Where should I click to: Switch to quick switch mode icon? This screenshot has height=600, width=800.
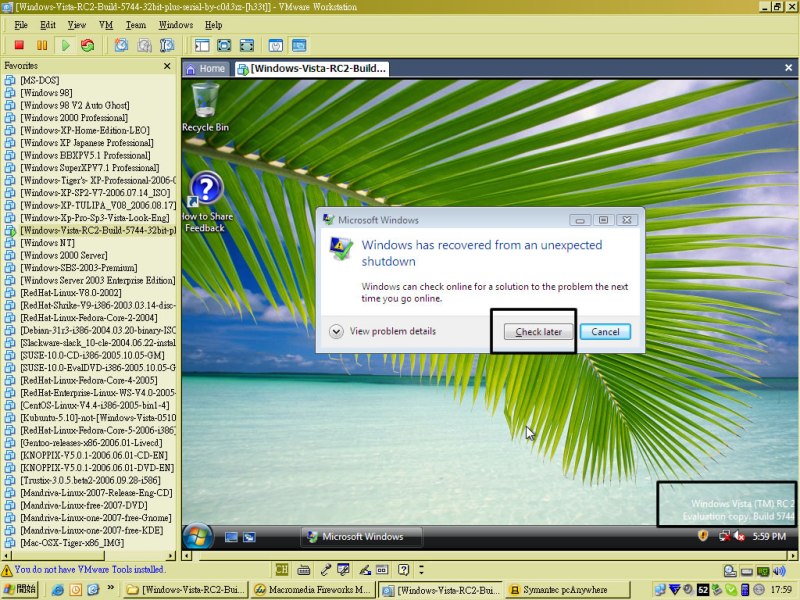click(x=224, y=45)
